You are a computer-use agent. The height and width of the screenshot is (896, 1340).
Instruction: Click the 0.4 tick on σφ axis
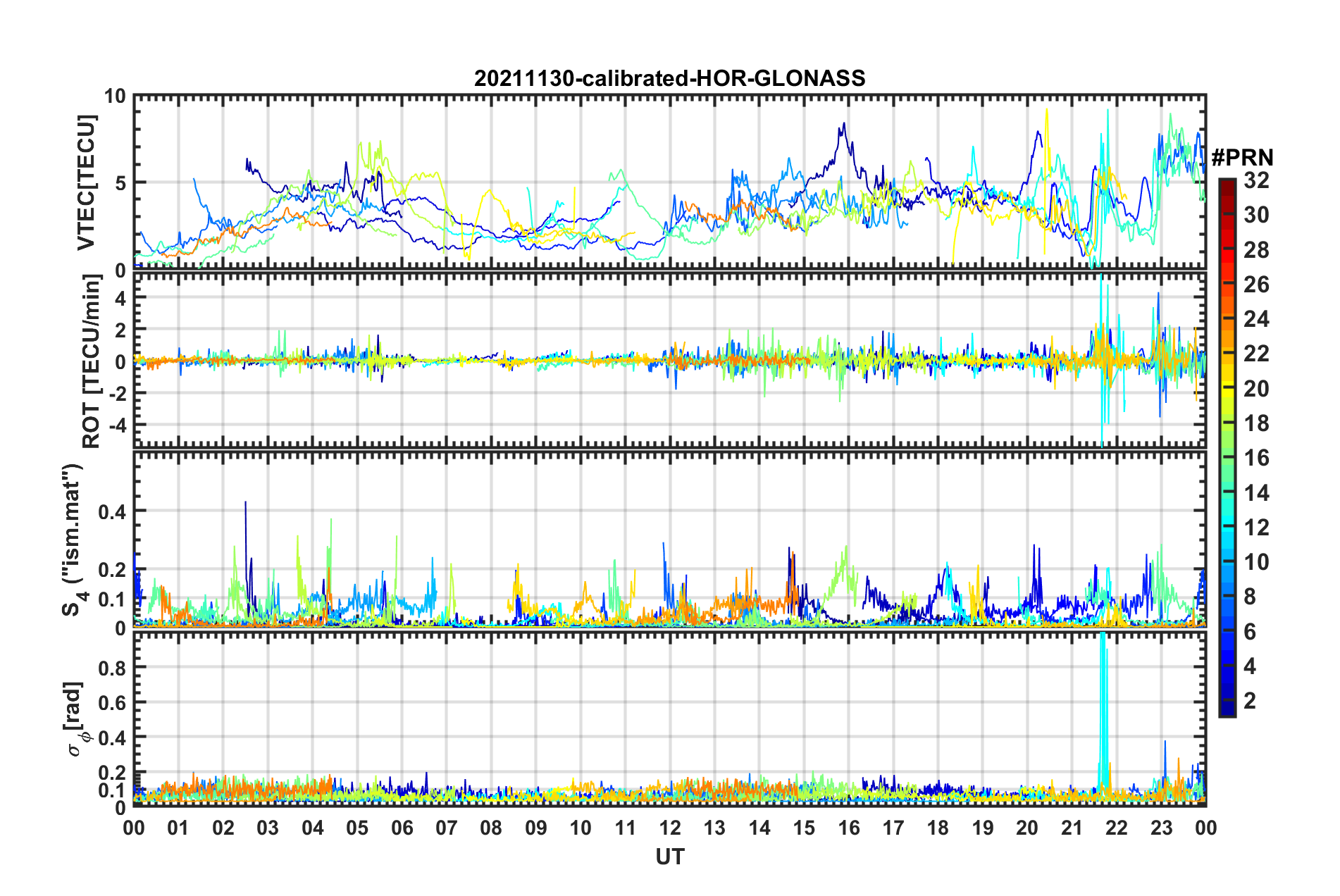(112, 738)
